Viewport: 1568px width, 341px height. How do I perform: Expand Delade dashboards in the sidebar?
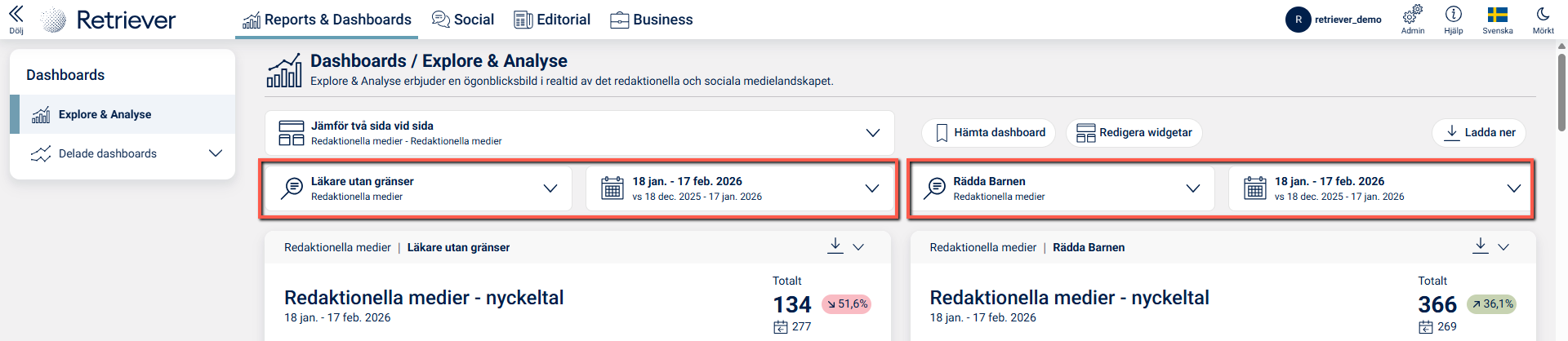[215, 153]
